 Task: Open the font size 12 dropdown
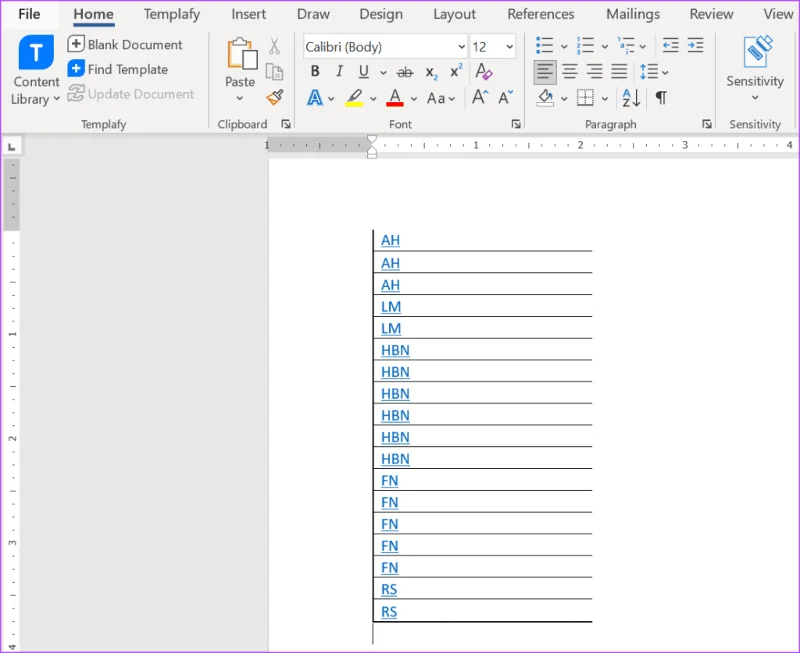tap(509, 47)
